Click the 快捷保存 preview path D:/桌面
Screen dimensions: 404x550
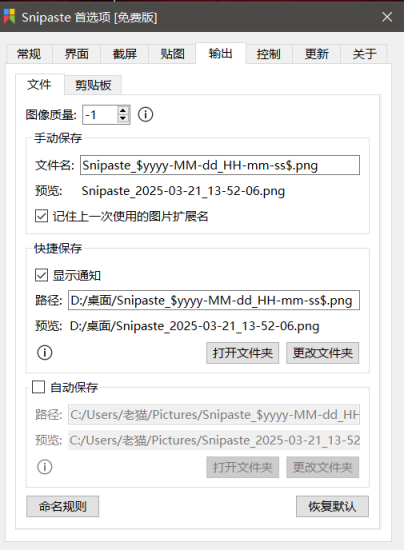point(194,326)
